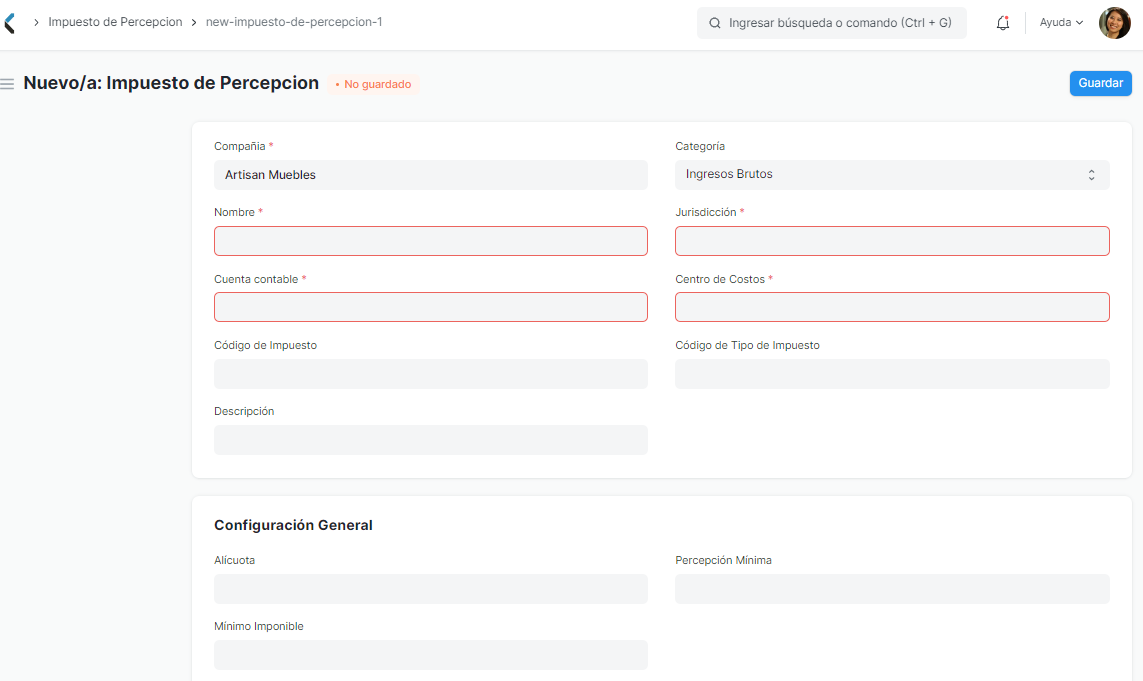Click new-impuesto-de-percepcion-1 breadcrumb

tap(294, 22)
